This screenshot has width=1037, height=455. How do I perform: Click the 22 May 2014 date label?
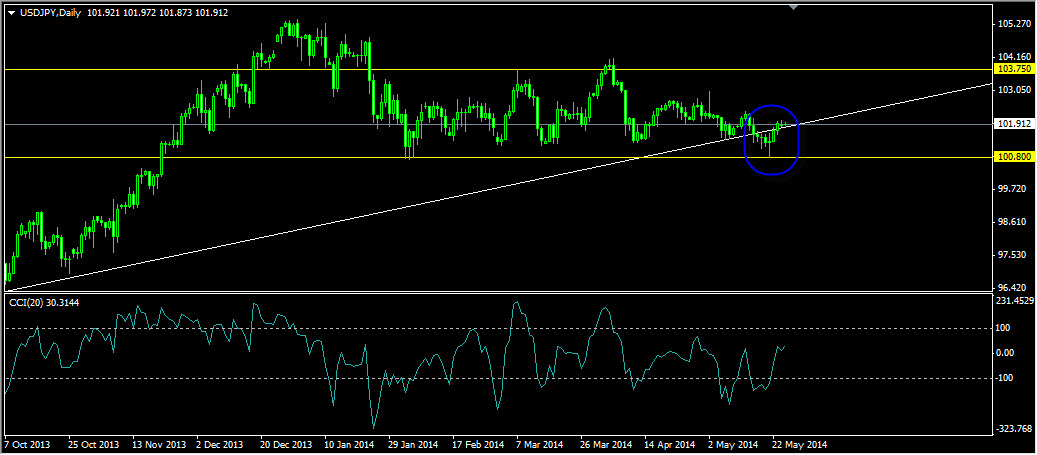click(801, 444)
